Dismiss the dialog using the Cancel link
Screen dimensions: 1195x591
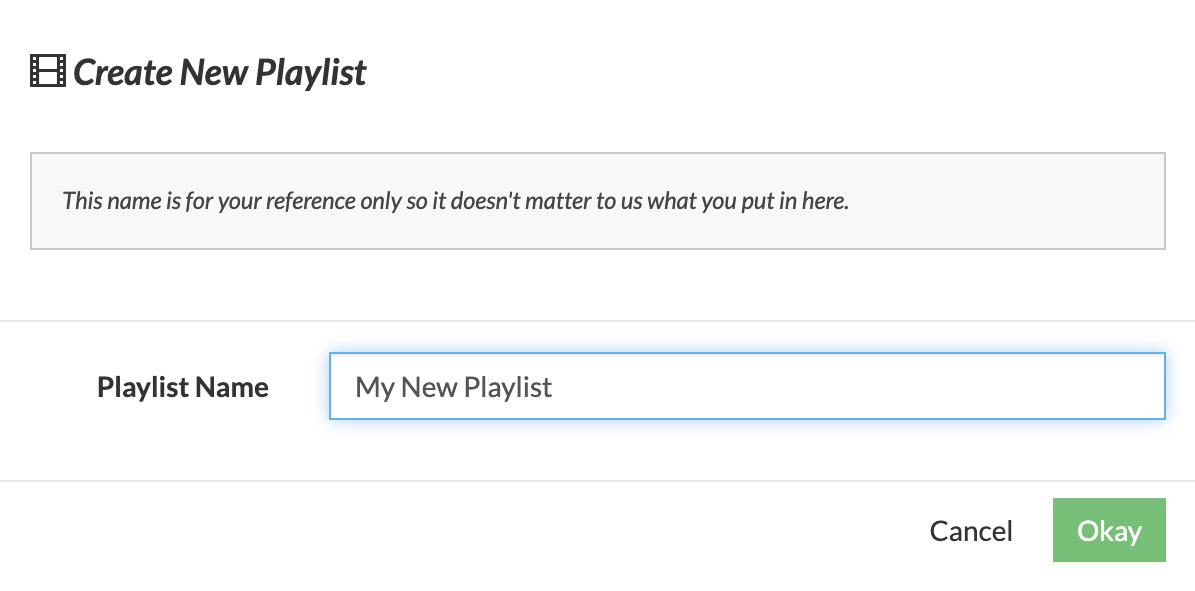971,531
